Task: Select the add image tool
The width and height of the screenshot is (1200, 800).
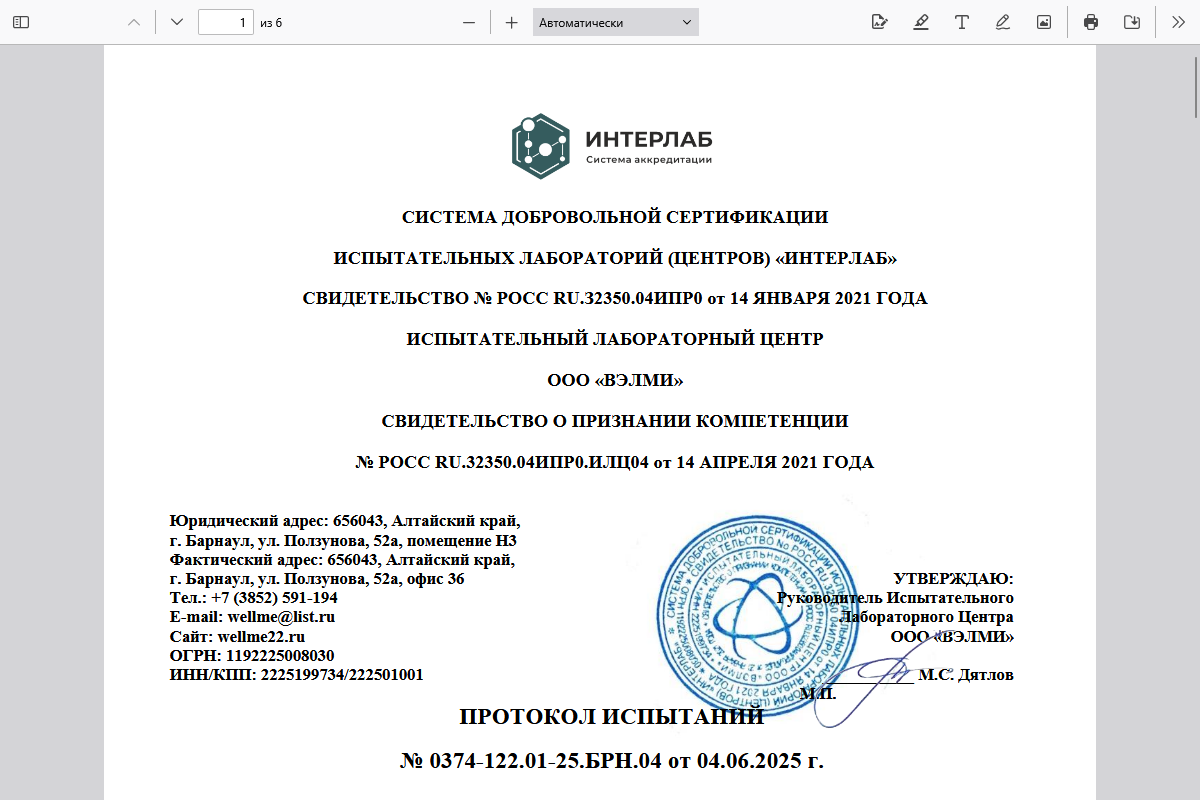Action: coord(1044,22)
